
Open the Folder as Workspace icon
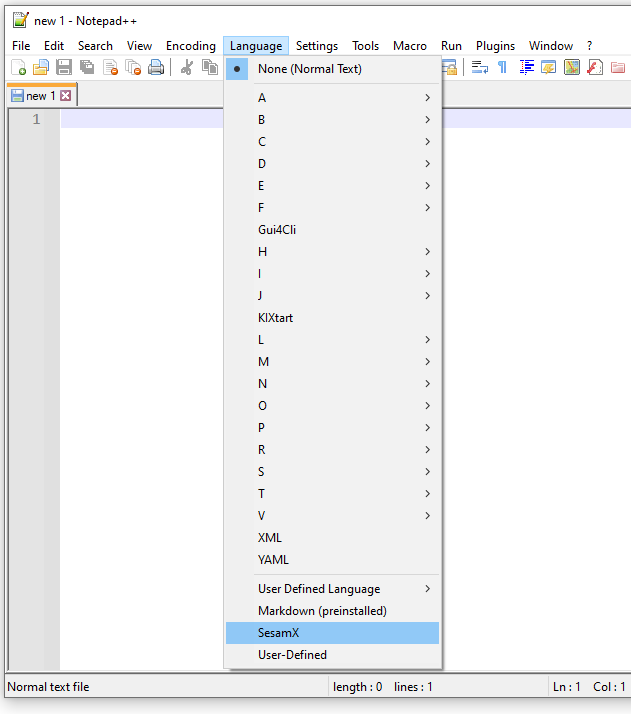(618, 67)
